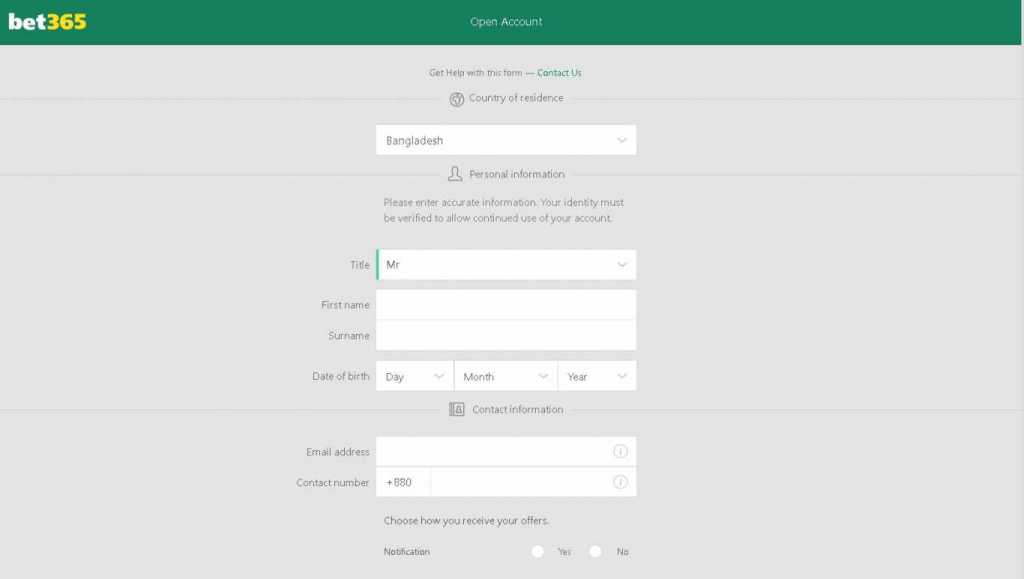
Task: Open the Bangladesh country dropdown
Action: click(506, 140)
